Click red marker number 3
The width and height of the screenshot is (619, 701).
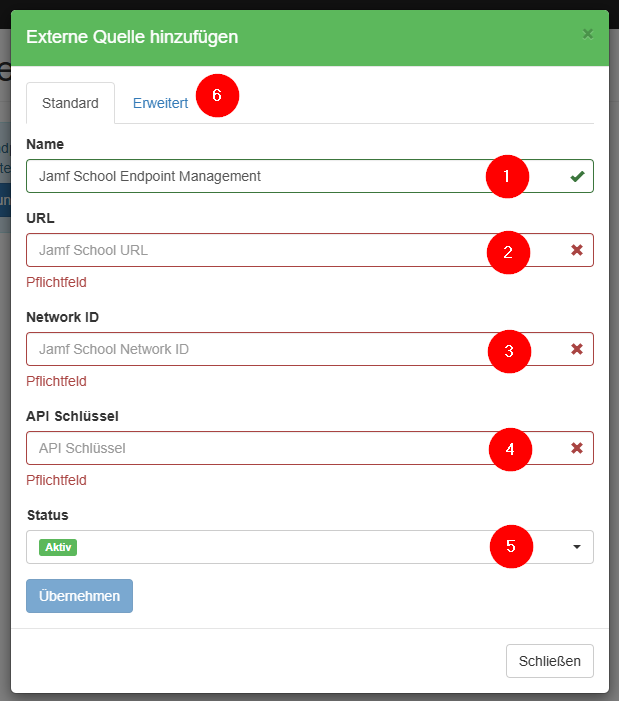(x=509, y=351)
